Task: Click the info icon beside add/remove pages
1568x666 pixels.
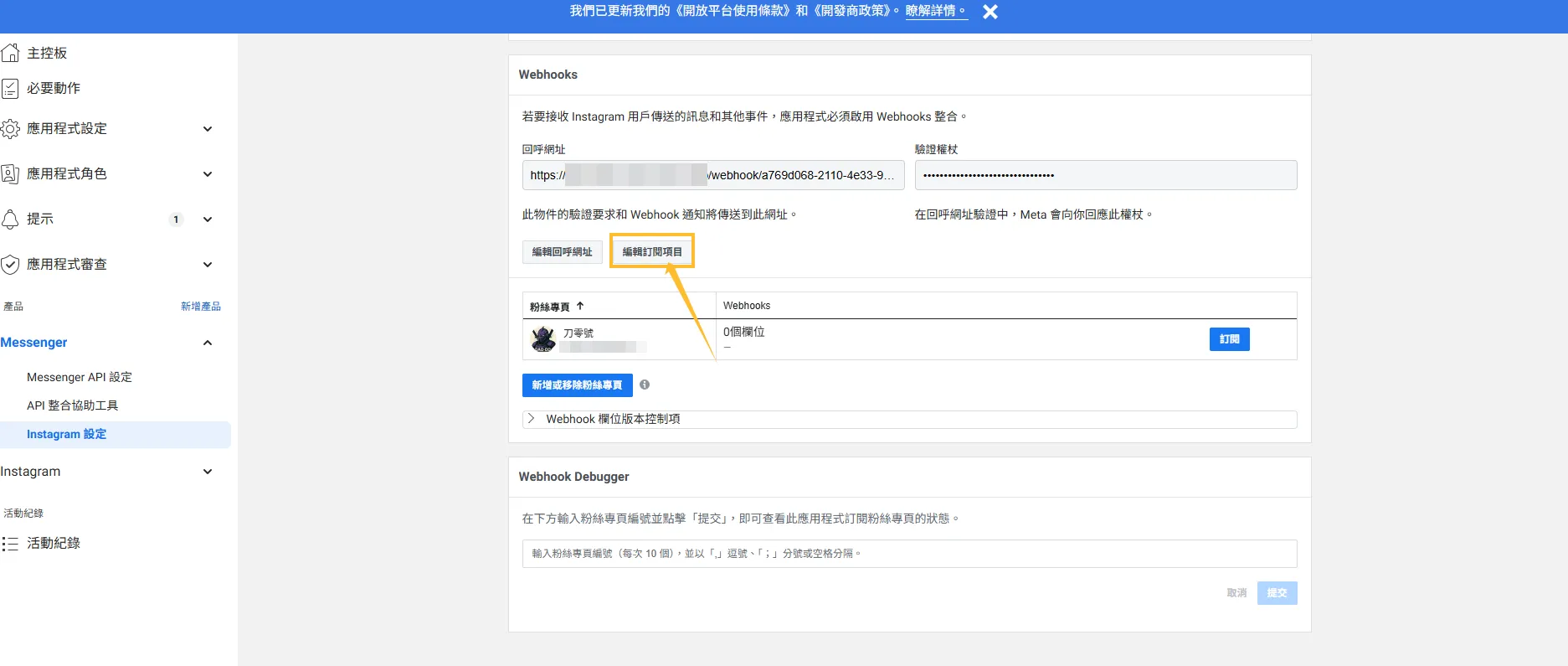Action: [x=645, y=385]
